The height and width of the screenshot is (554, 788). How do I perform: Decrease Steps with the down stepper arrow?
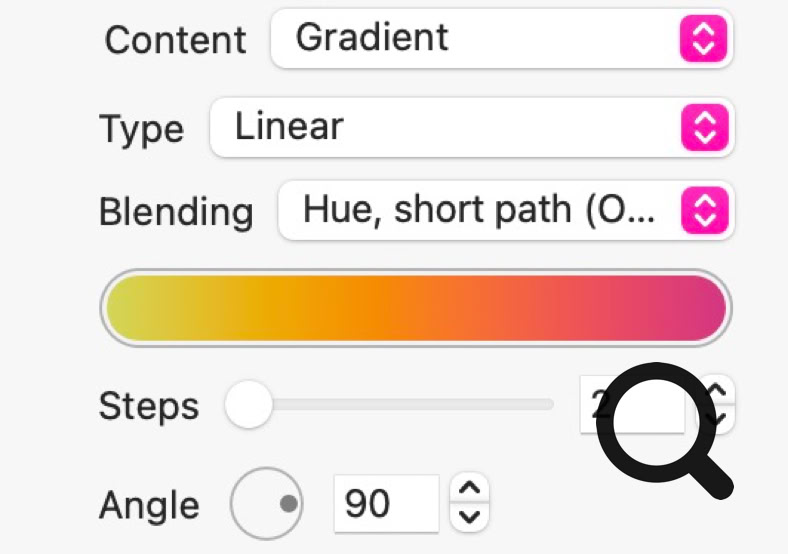(x=717, y=418)
